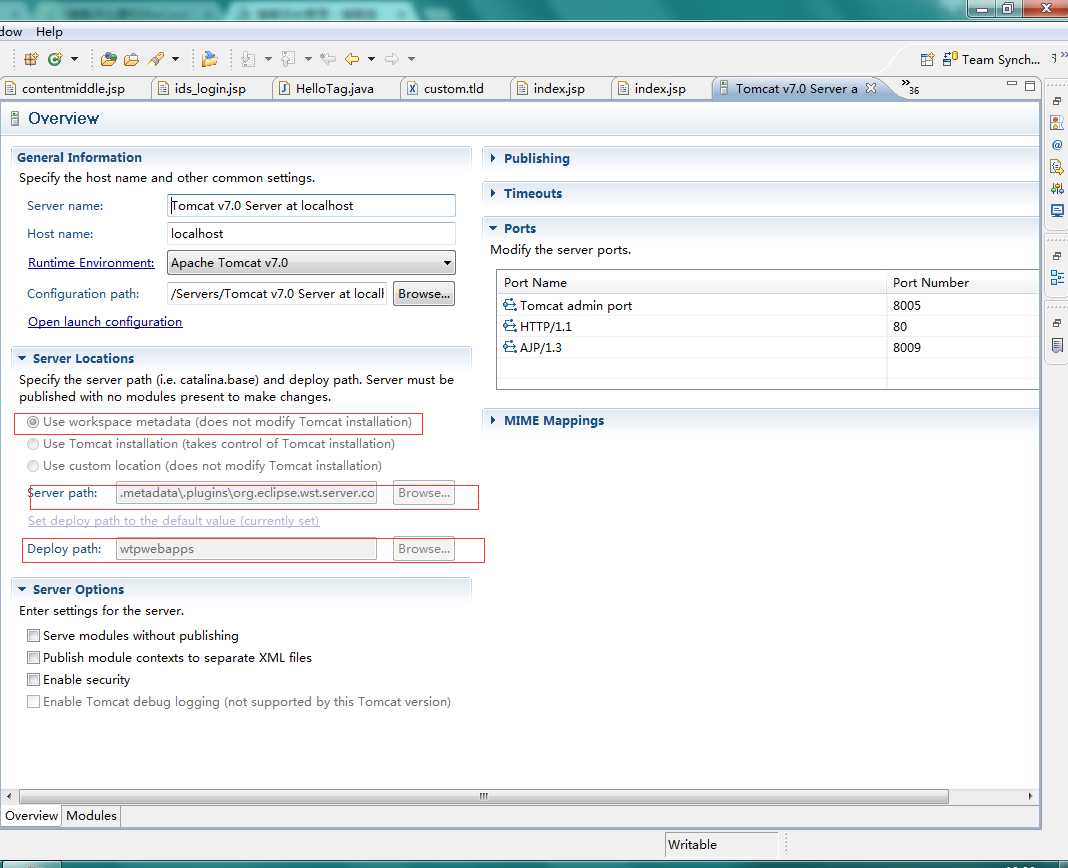Close the Tomcat v7.0 Server tab

pyautogui.click(x=870, y=88)
